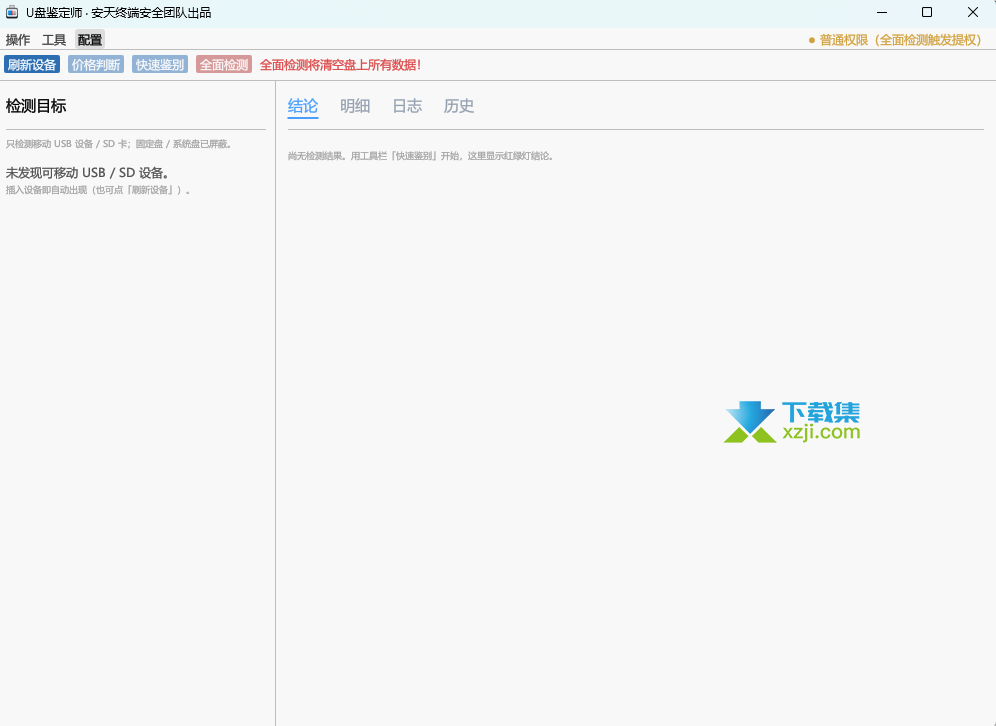This screenshot has width=996, height=726.
Task: Switch to the 结论 tab
Action: 303,106
